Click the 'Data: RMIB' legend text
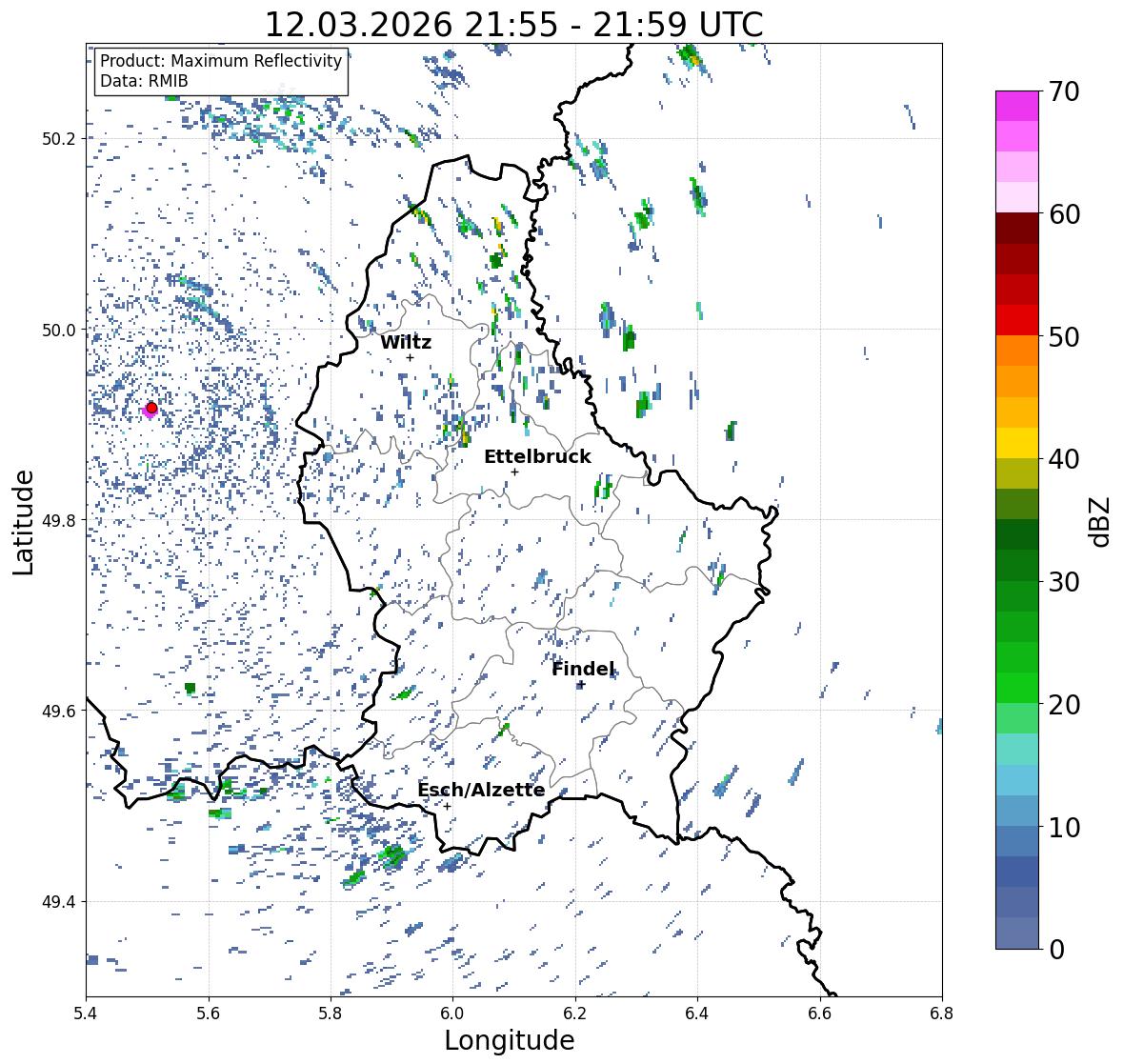The height and width of the screenshot is (1064, 1123). pos(144,81)
